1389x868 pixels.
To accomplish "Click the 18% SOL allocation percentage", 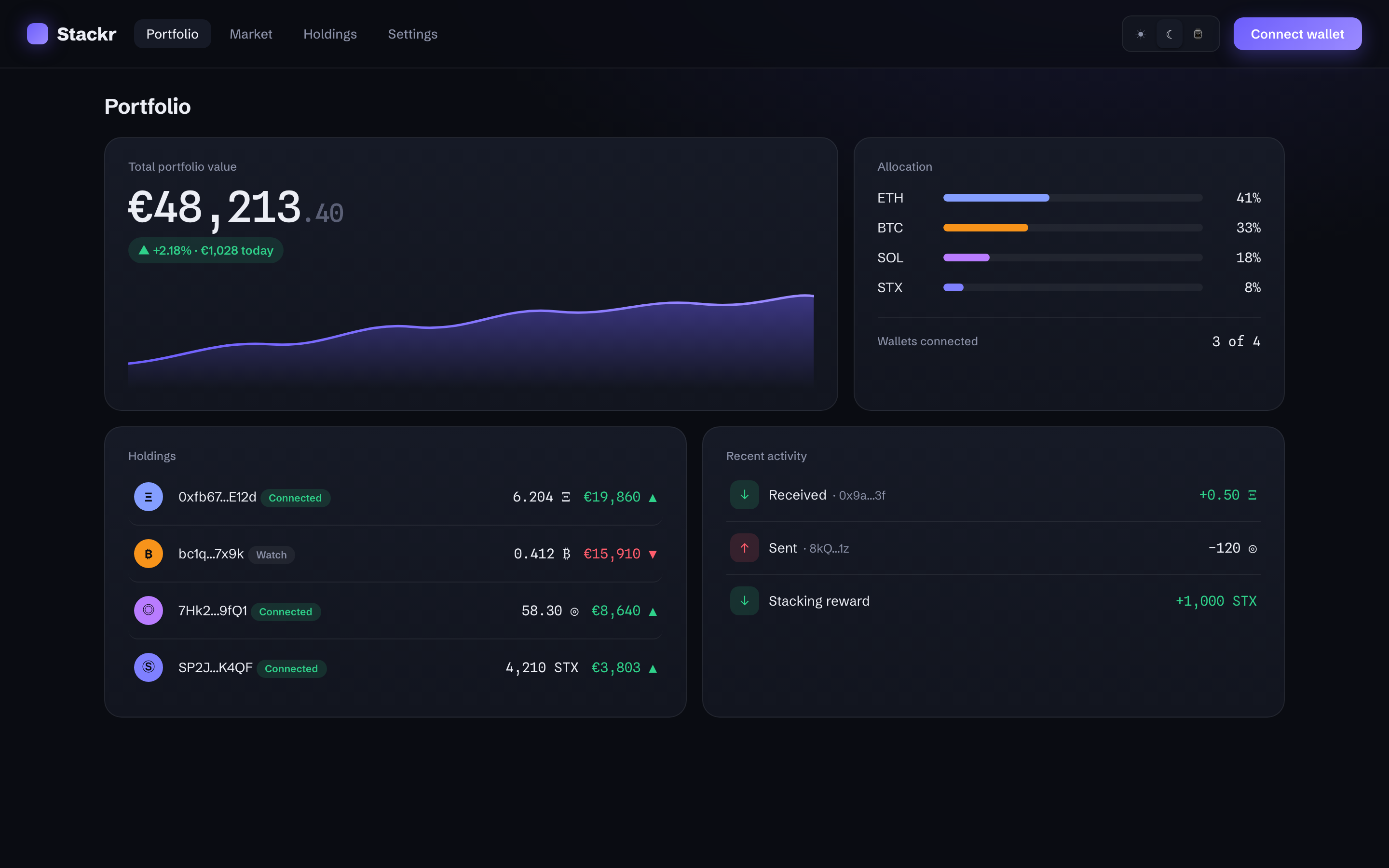I will 1248,257.
